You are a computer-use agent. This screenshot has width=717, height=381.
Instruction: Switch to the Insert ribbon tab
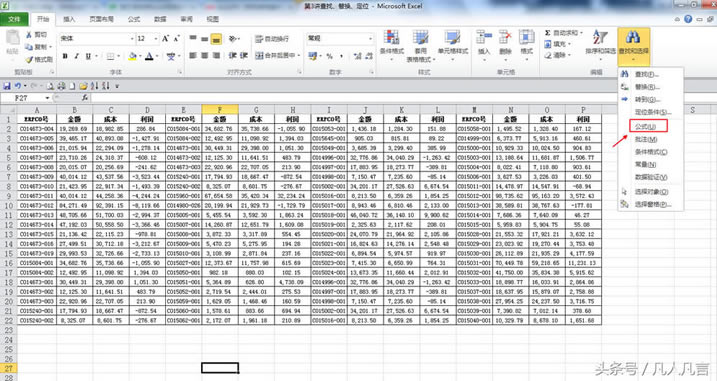(x=69, y=19)
